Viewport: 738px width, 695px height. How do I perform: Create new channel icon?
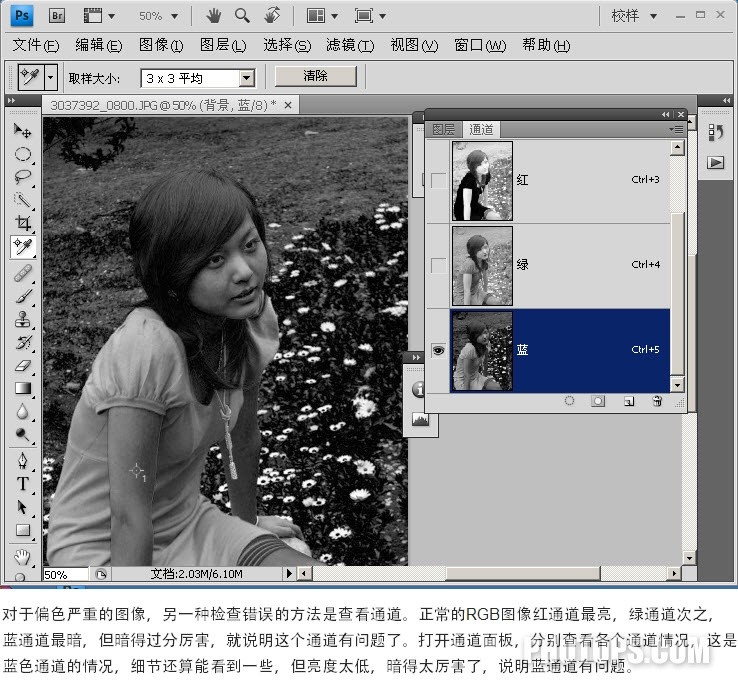point(629,401)
